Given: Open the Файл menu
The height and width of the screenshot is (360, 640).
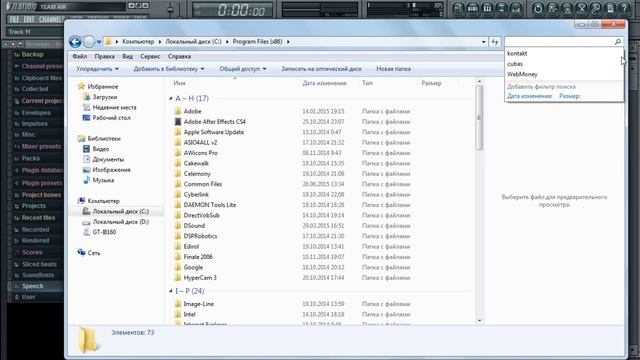Looking at the screenshot, I should tap(80, 56).
